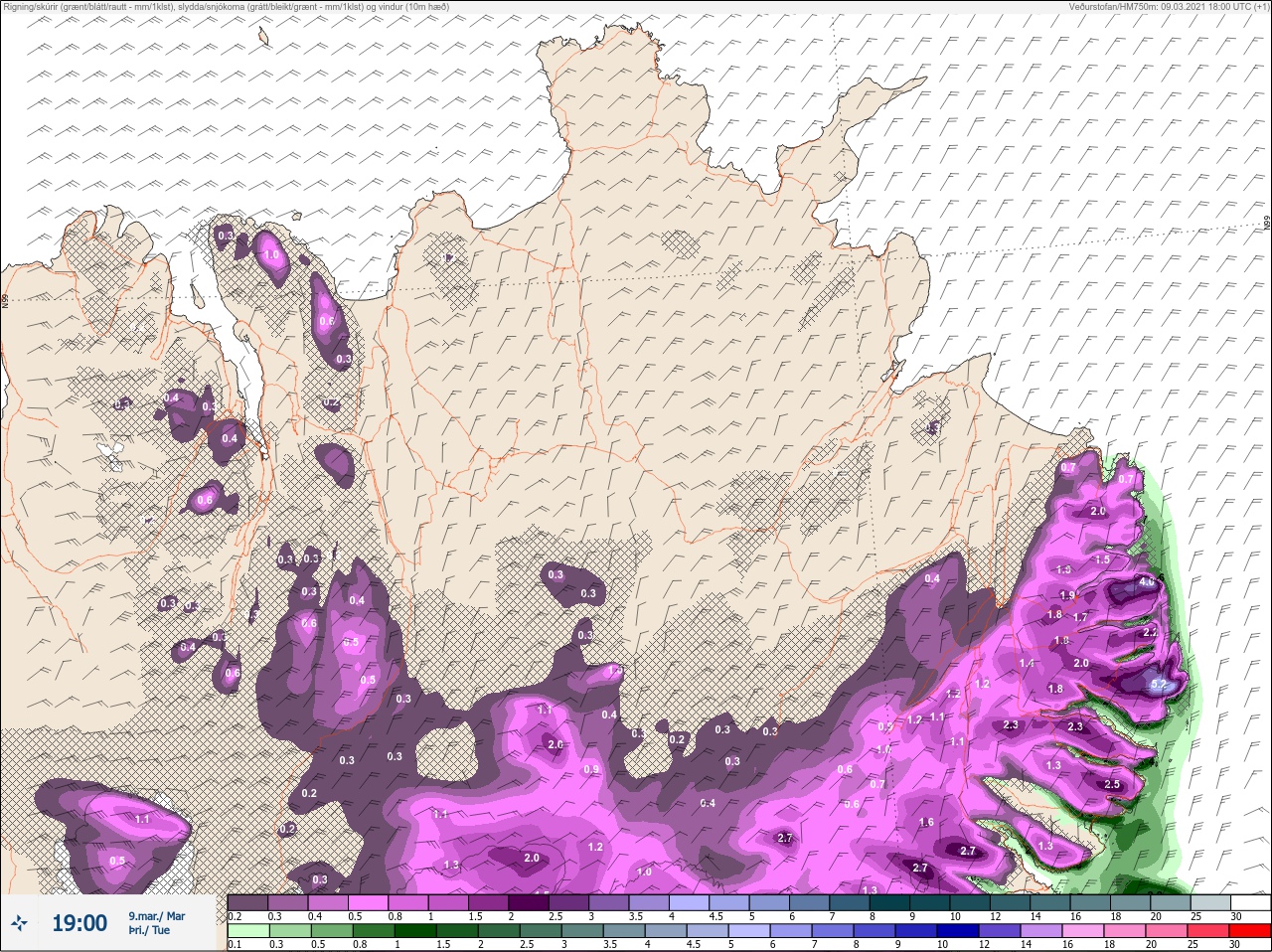Click the 2.5 precipitation value on the map

[1112, 785]
